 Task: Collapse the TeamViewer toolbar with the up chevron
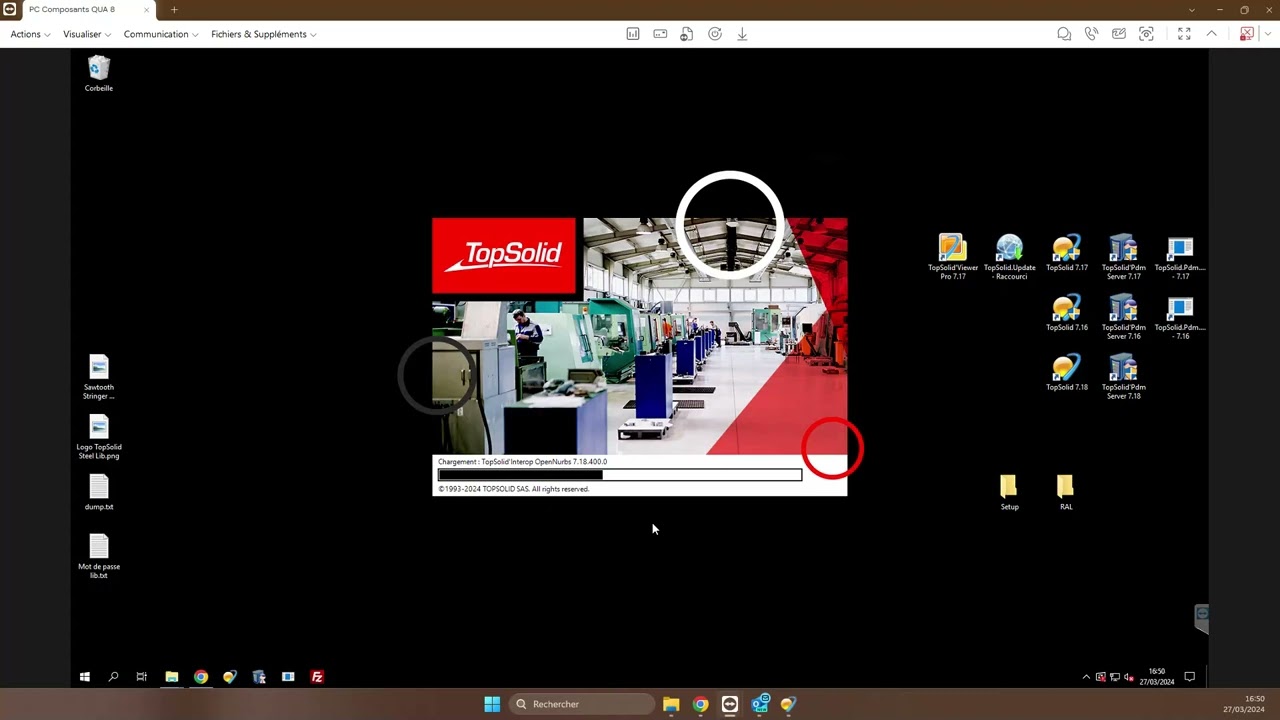point(1211,34)
